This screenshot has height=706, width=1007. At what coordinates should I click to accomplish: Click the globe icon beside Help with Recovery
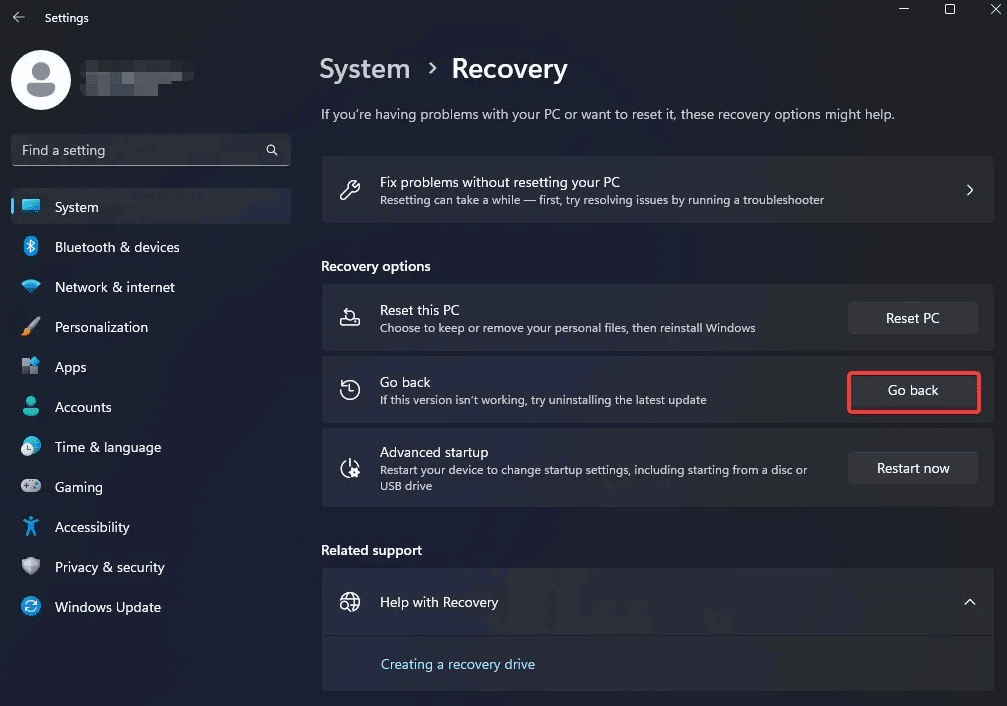pyautogui.click(x=350, y=601)
